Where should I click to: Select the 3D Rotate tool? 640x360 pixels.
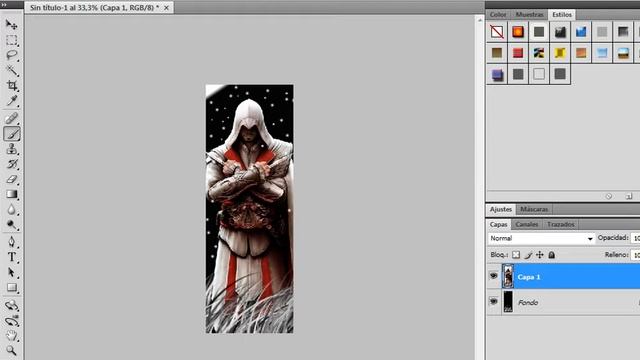[11, 305]
